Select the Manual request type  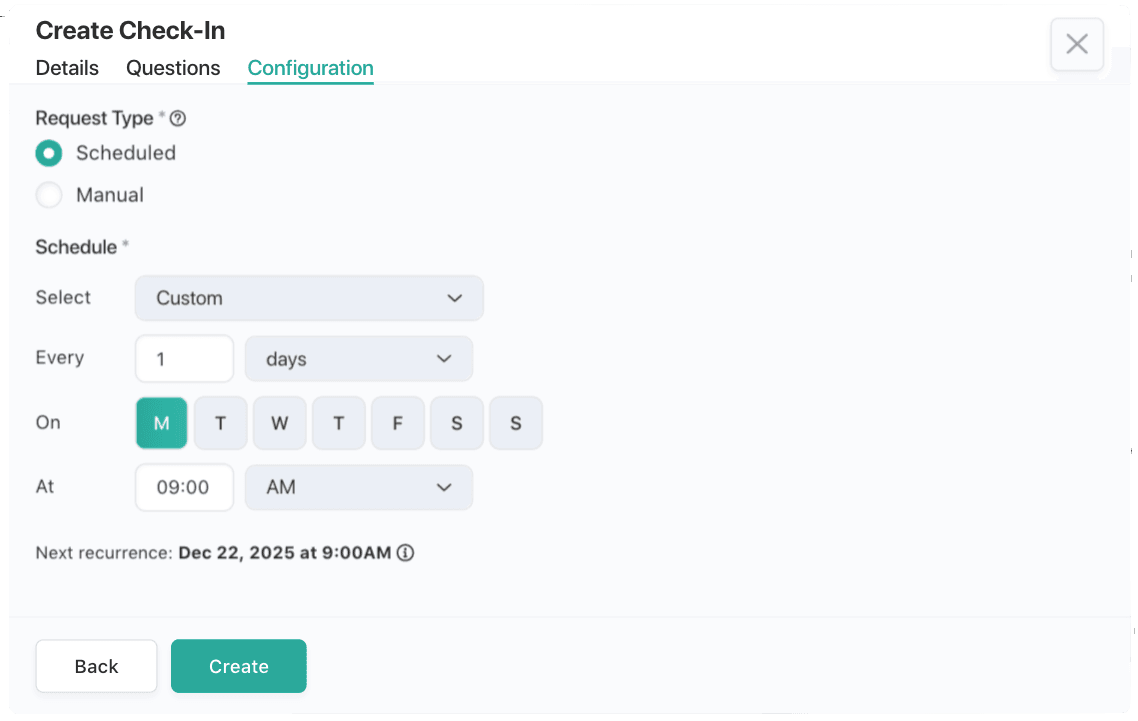[x=49, y=195]
